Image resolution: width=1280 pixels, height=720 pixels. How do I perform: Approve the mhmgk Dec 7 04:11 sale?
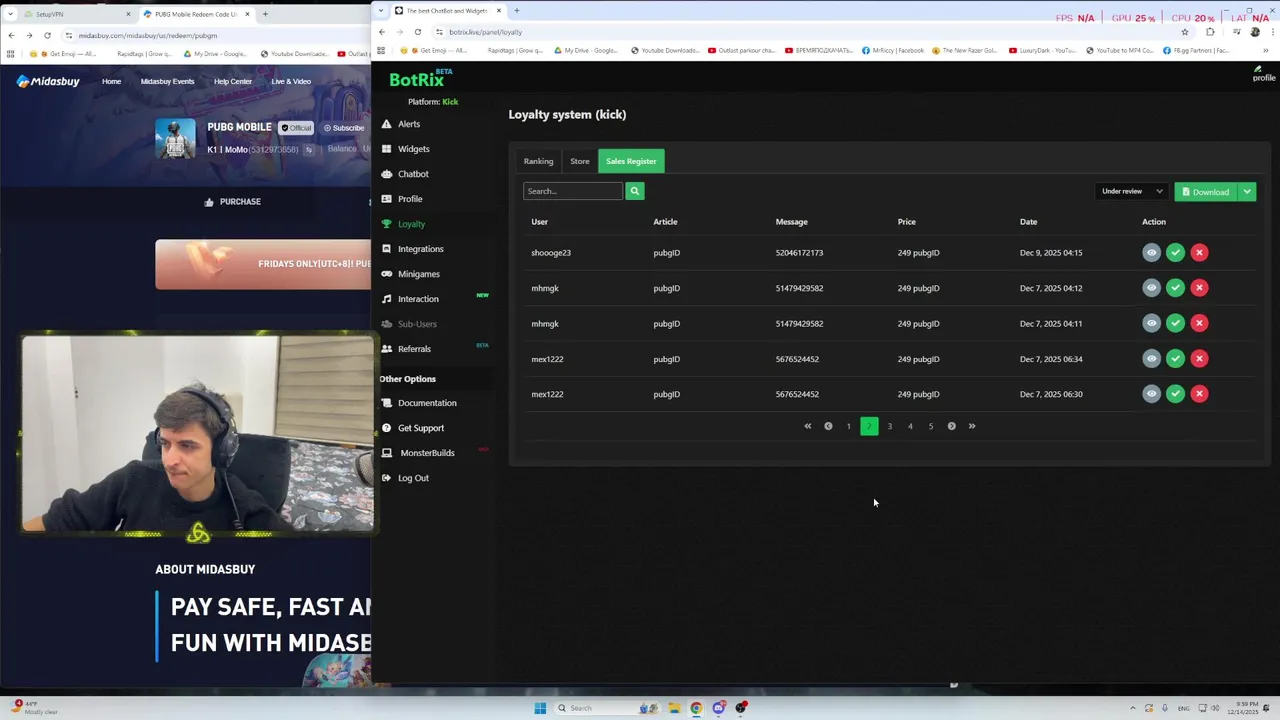pos(1175,323)
